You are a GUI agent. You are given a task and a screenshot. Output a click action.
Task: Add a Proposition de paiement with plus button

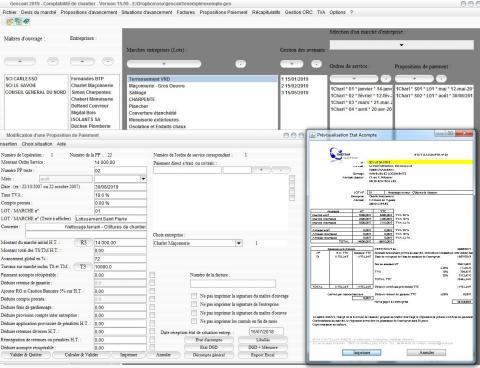pyautogui.click(x=414, y=79)
